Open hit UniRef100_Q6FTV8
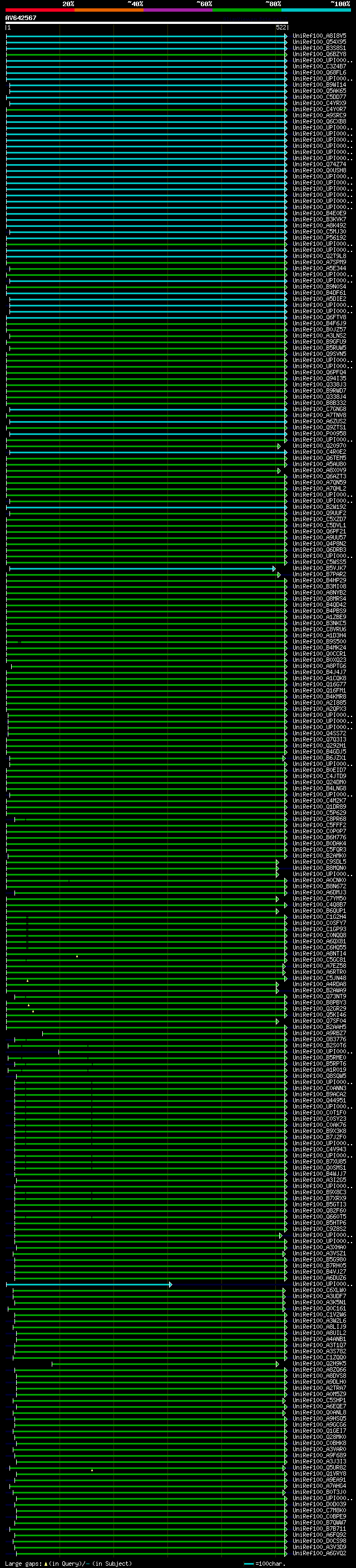 319,318
